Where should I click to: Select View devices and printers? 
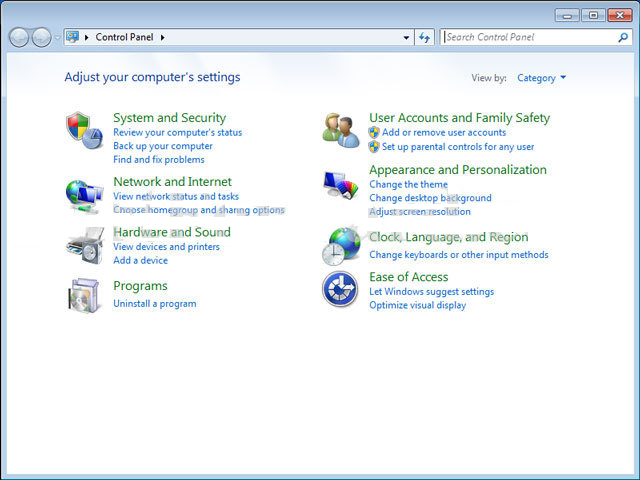pos(166,247)
